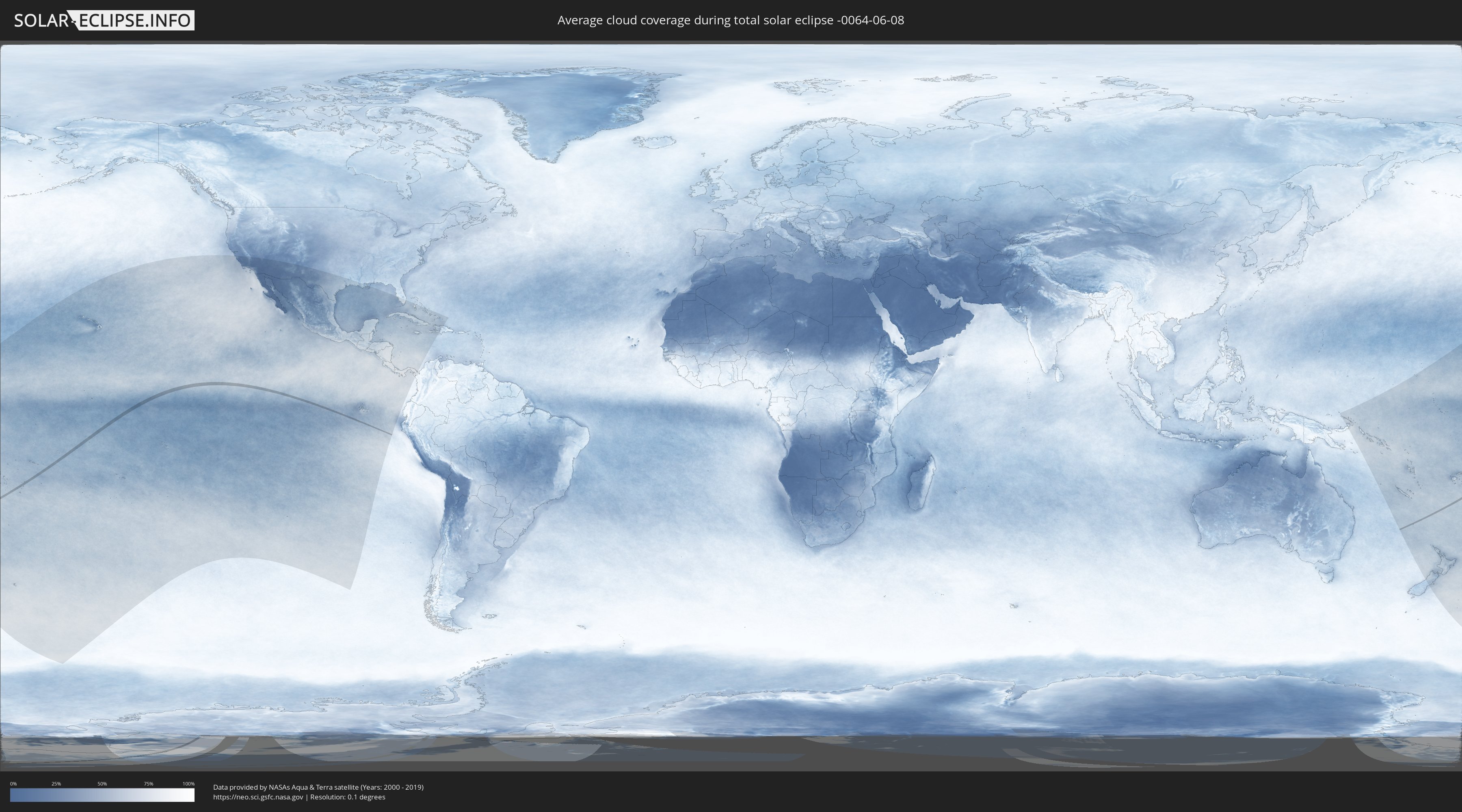Click the 75% legend label
Image resolution: width=1462 pixels, height=812 pixels.
click(x=148, y=784)
